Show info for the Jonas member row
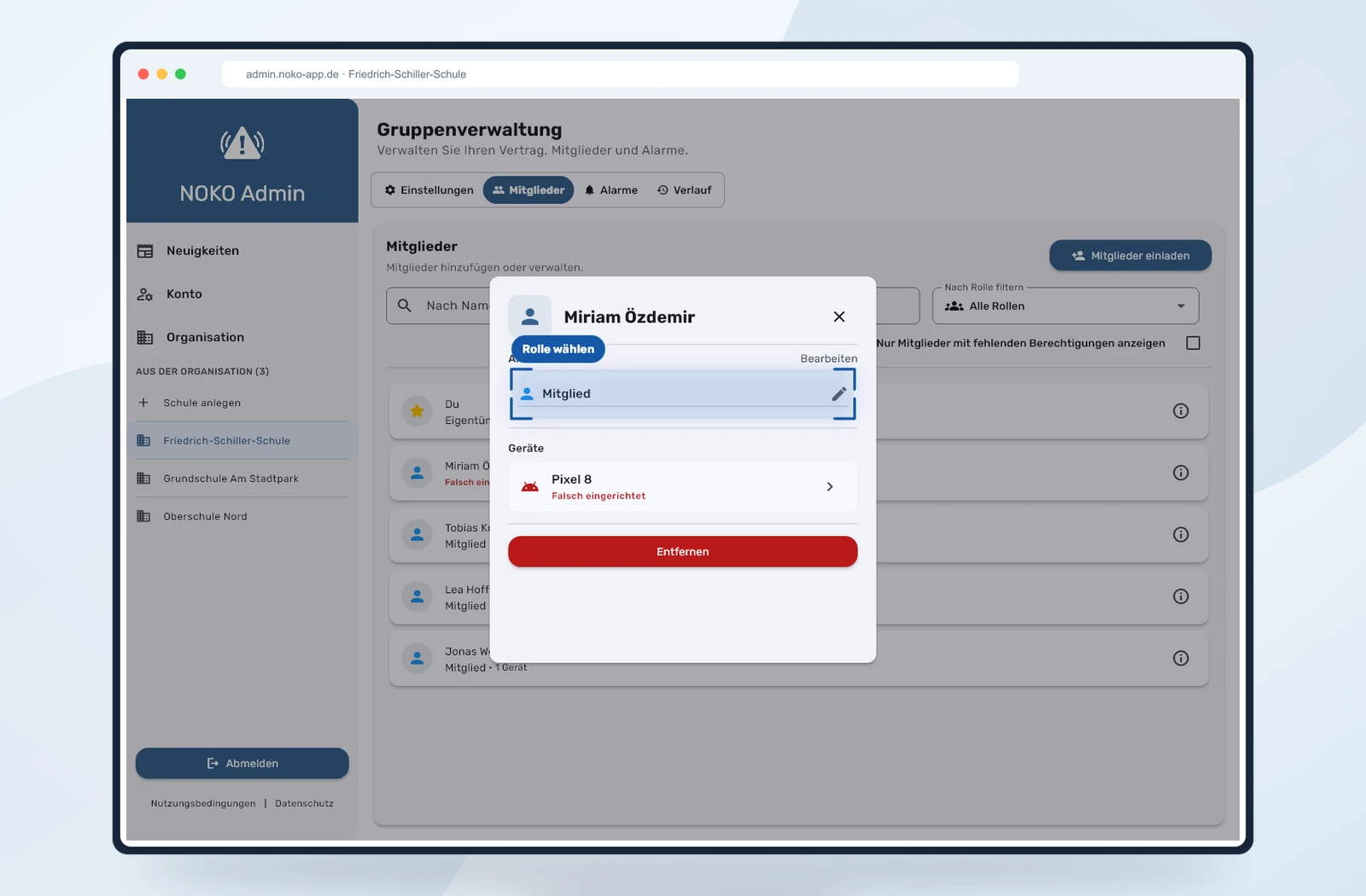 [x=1181, y=658]
